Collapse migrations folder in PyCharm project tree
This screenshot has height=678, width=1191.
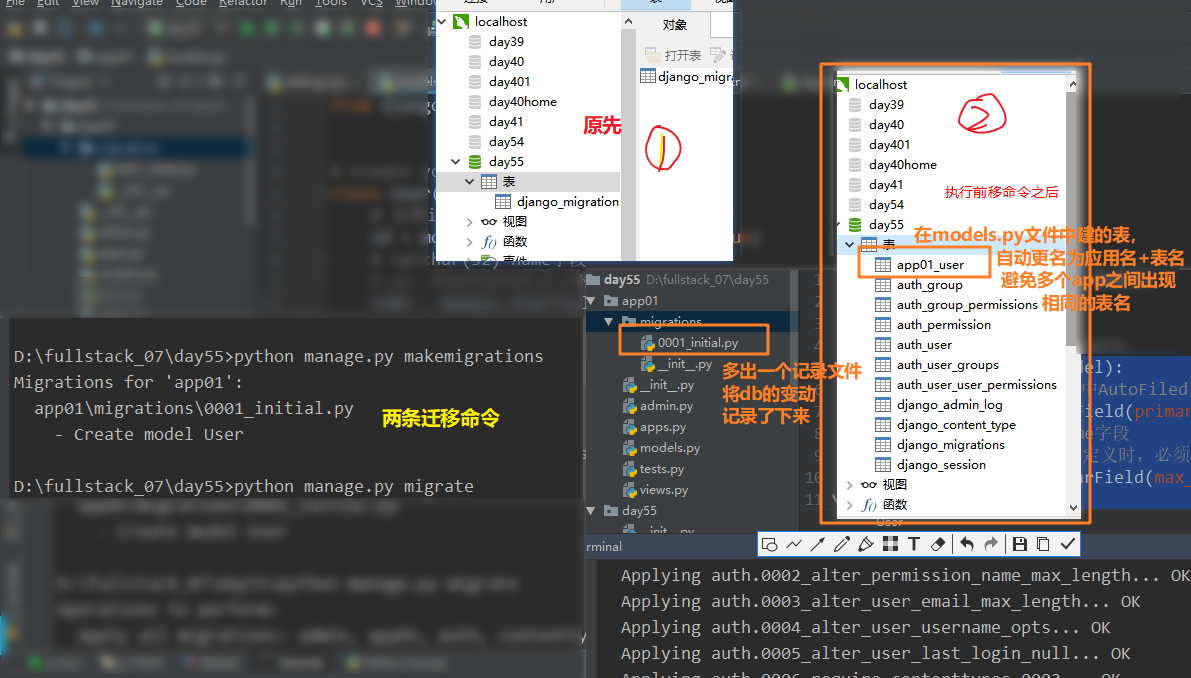click(x=608, y=321)
